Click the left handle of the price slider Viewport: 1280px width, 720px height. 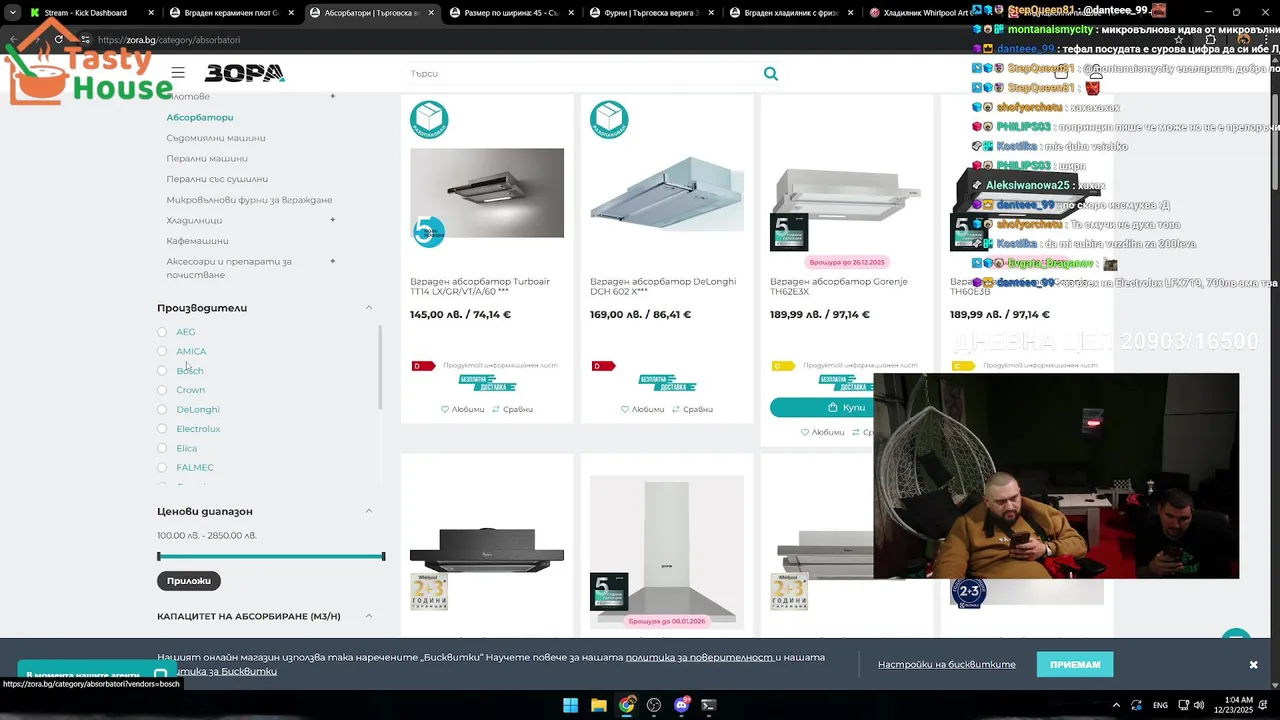(x=159, y=556)
